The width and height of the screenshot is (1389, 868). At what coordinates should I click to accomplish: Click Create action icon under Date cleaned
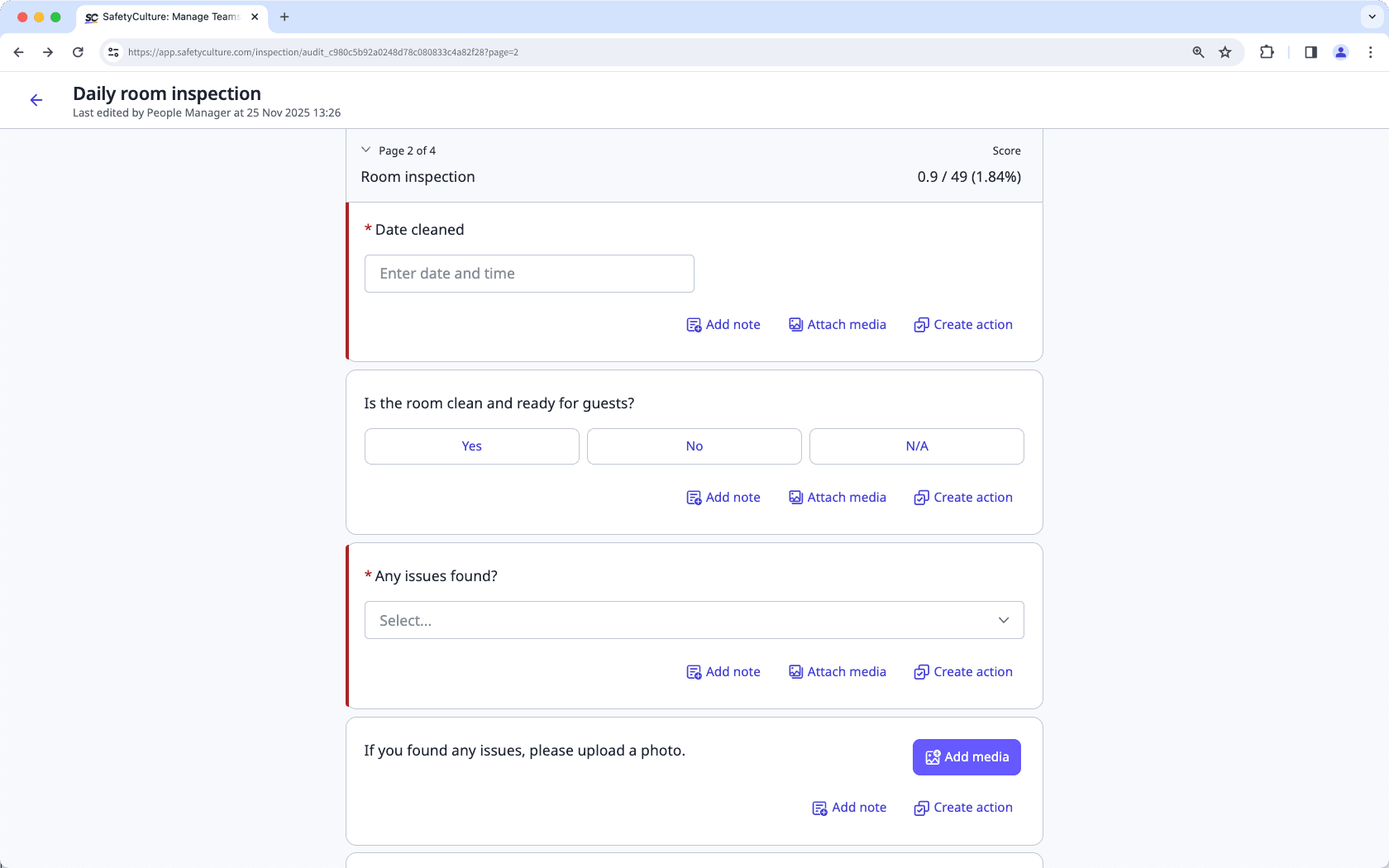(x=921, y=325)
